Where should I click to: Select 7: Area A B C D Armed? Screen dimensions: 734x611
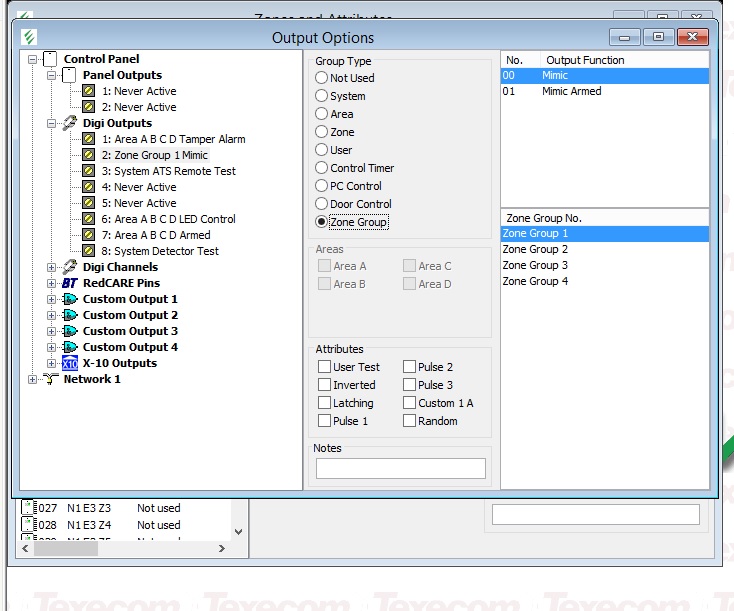tap(162, 235)
